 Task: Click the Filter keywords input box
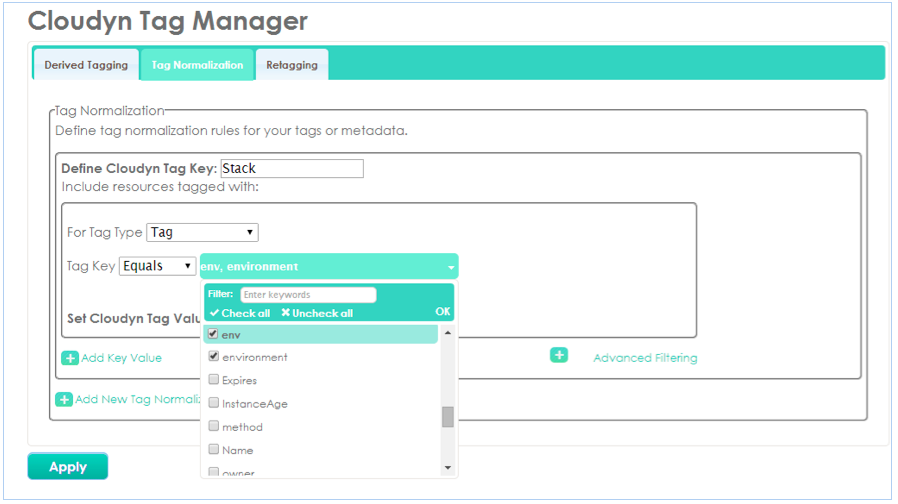coord(308,294)
